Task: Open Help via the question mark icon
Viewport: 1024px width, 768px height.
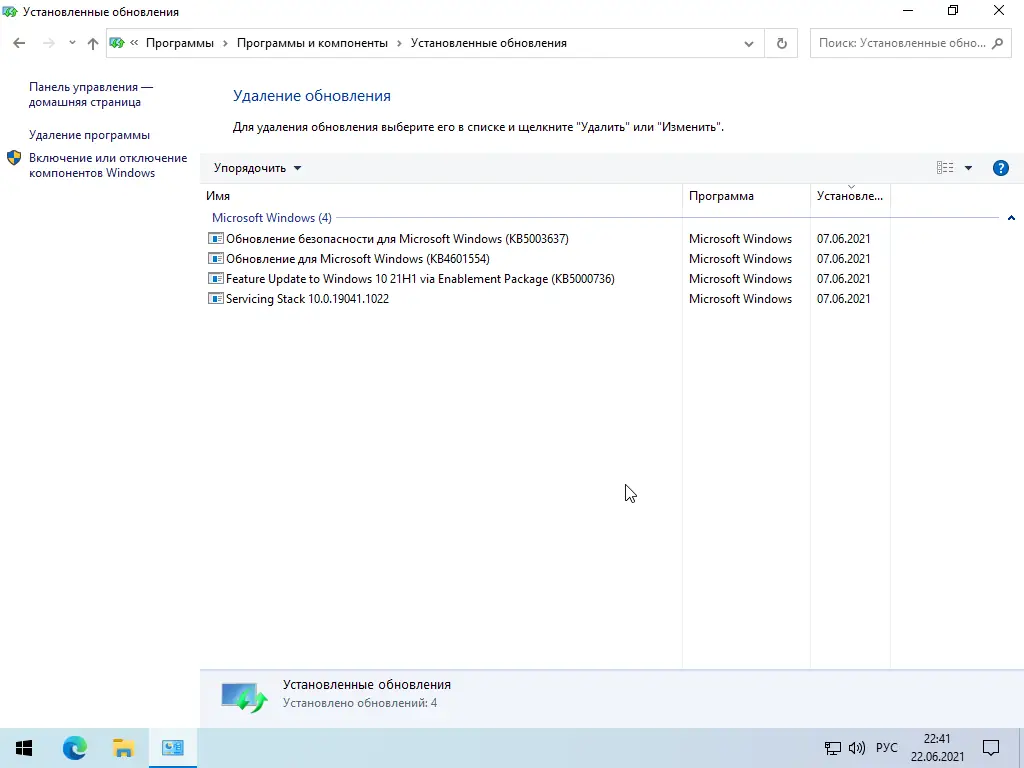Action: pos(1001,167)
